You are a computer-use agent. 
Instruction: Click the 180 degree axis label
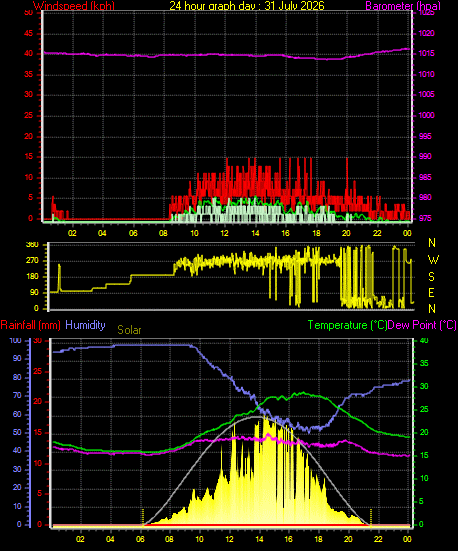point(32,277)
